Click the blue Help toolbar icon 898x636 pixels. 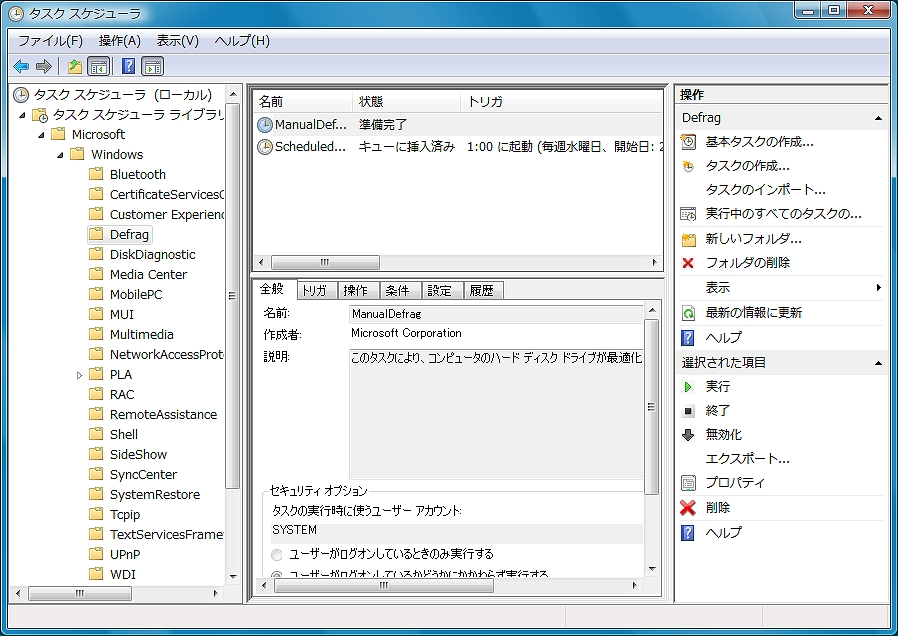(x=128, y=66)
